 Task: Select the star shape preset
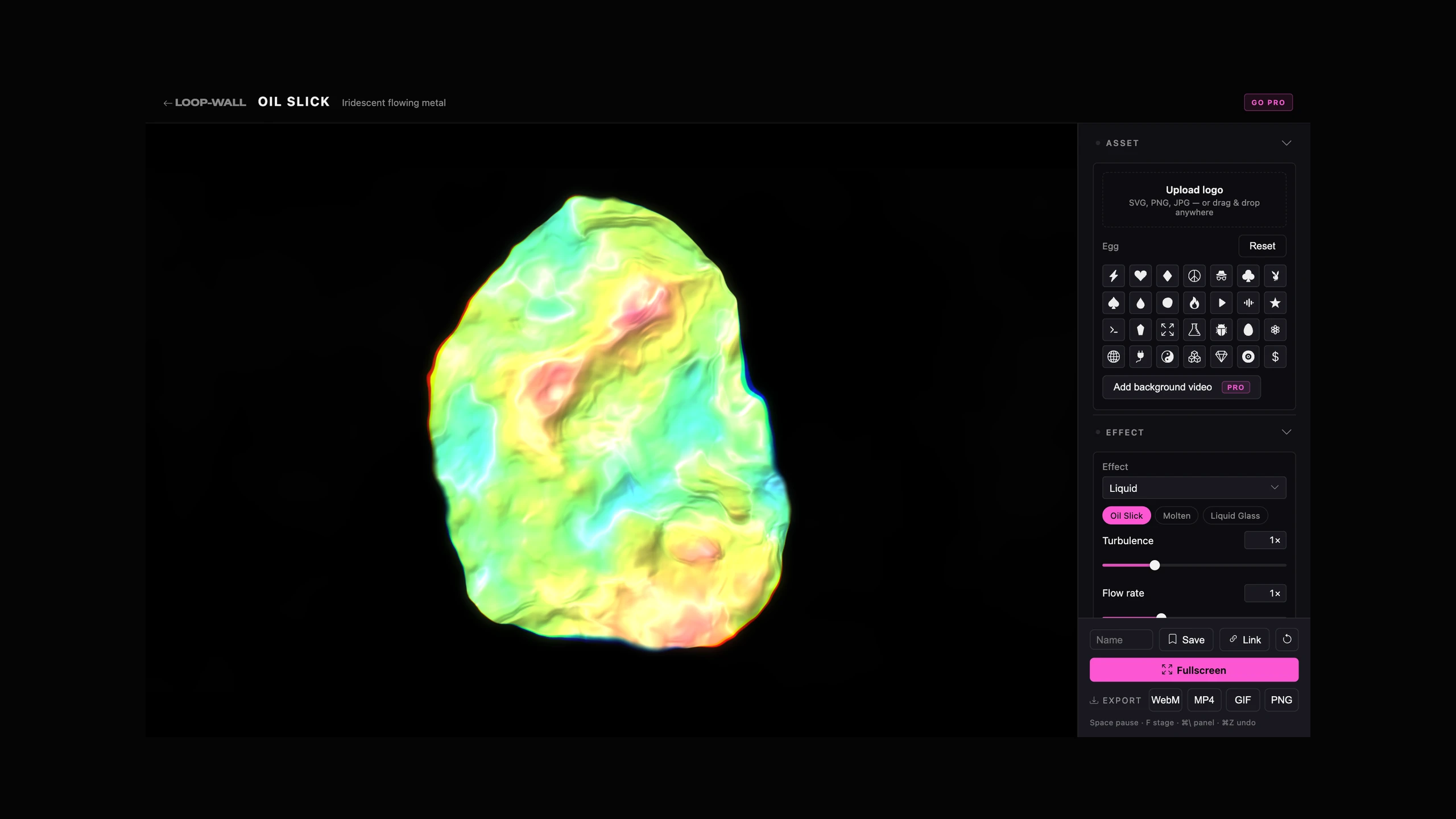pos(1275,303)
